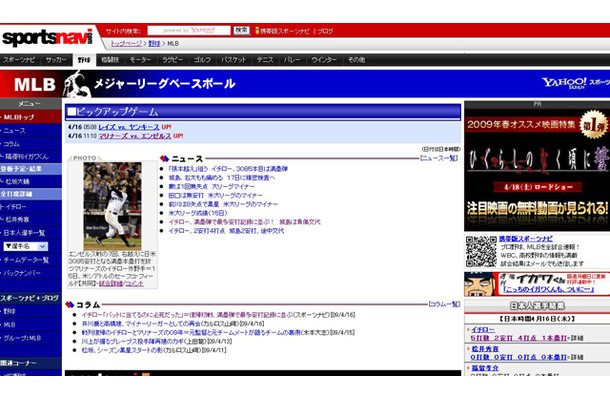The image size is (610, 400).
Task: Open the ニュース一覧 link
Action: pyautogui.click(x=439, y=158)
